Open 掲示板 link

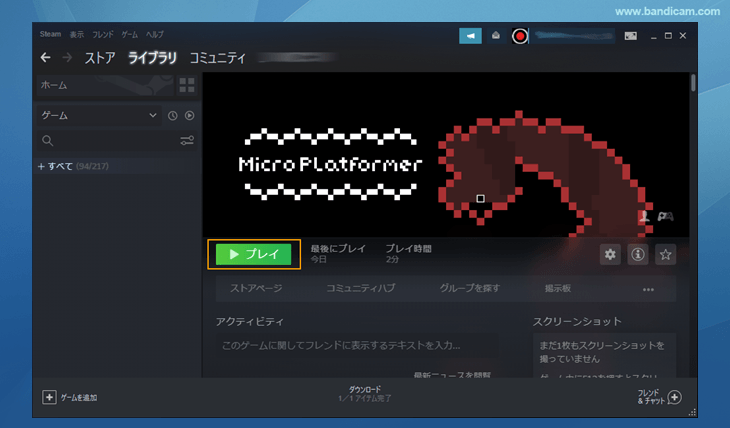(x=558, y=288)
